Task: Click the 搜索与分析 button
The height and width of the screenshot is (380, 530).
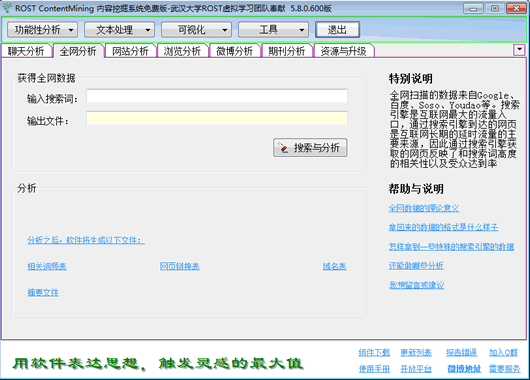Action: click(x=310, y=147)
